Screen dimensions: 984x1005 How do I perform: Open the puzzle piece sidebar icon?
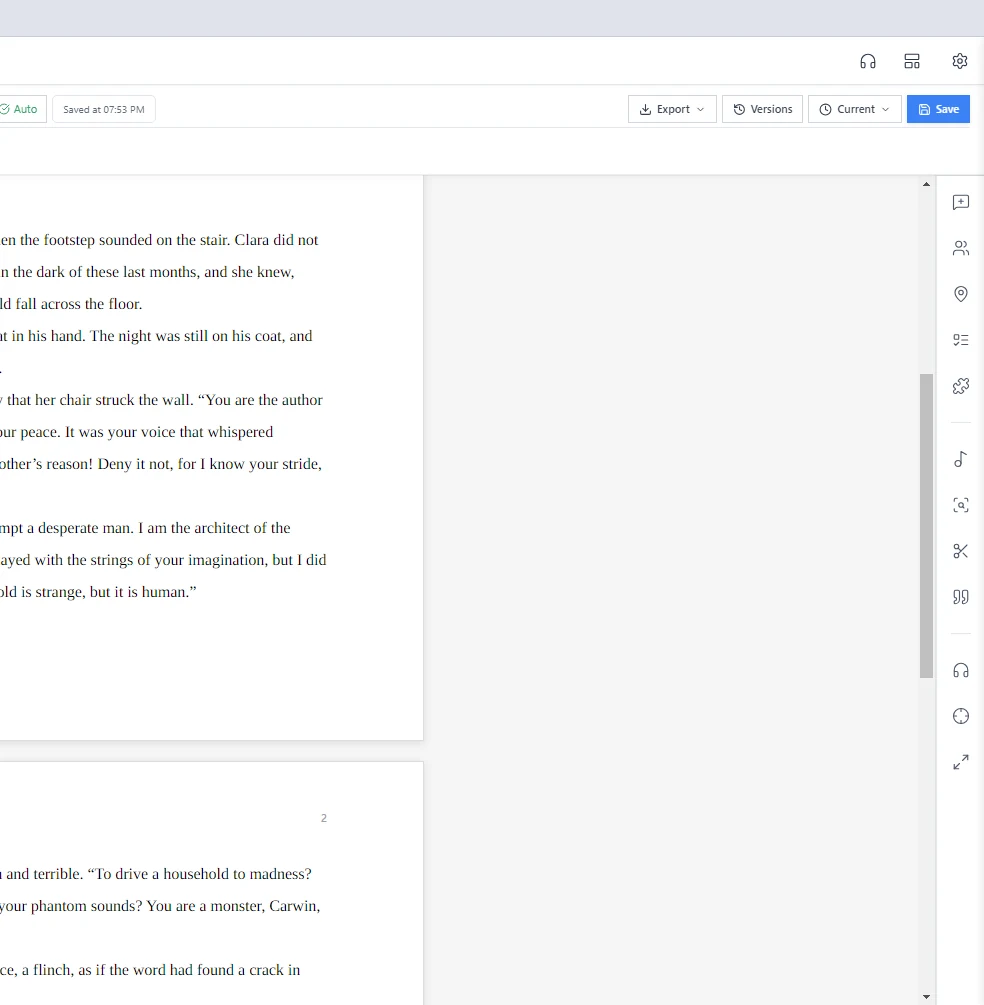[960, 385]
